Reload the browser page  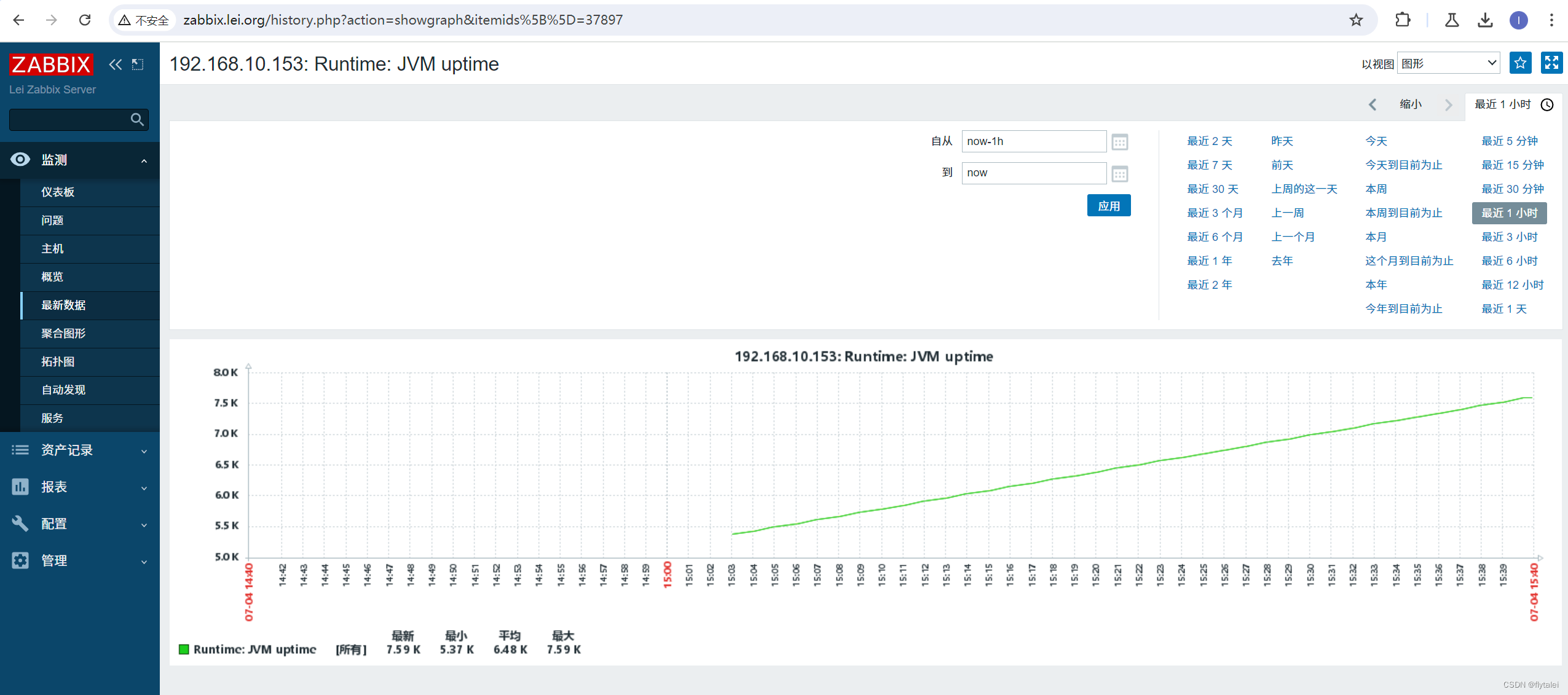(x=85, y=20)
